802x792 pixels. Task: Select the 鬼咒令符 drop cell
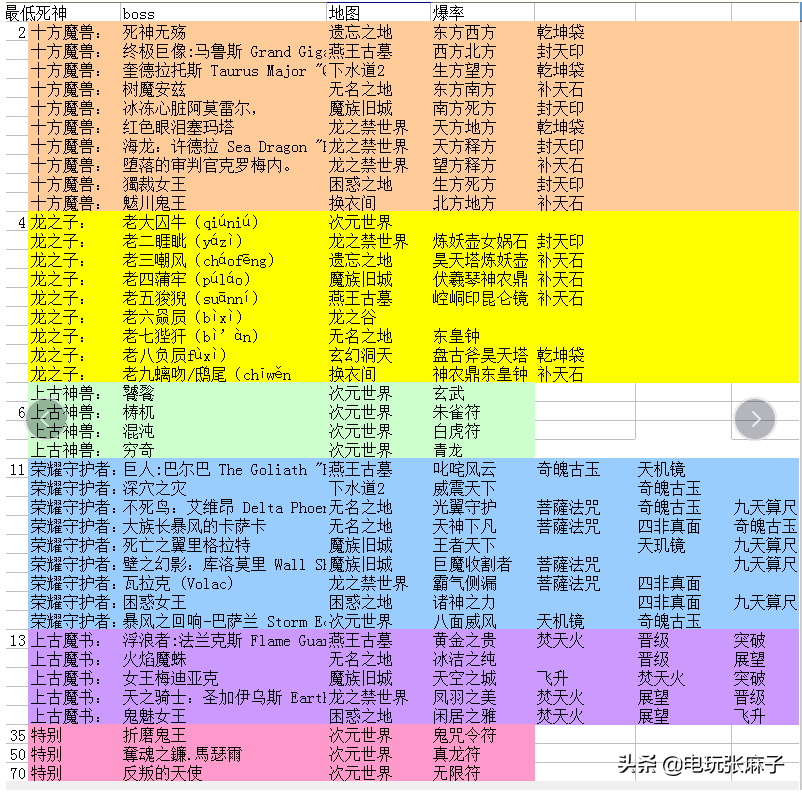pyautogui.click(x=464, y=735)
